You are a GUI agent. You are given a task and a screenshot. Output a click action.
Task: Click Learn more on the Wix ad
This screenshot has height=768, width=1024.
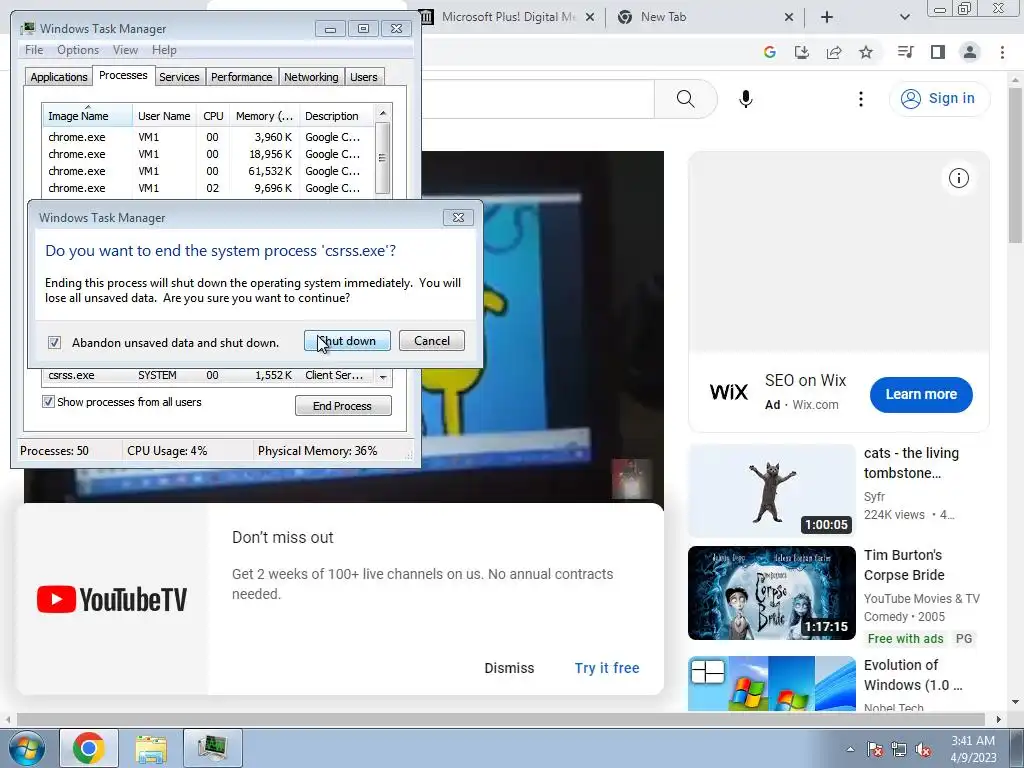tap(921, 394)
